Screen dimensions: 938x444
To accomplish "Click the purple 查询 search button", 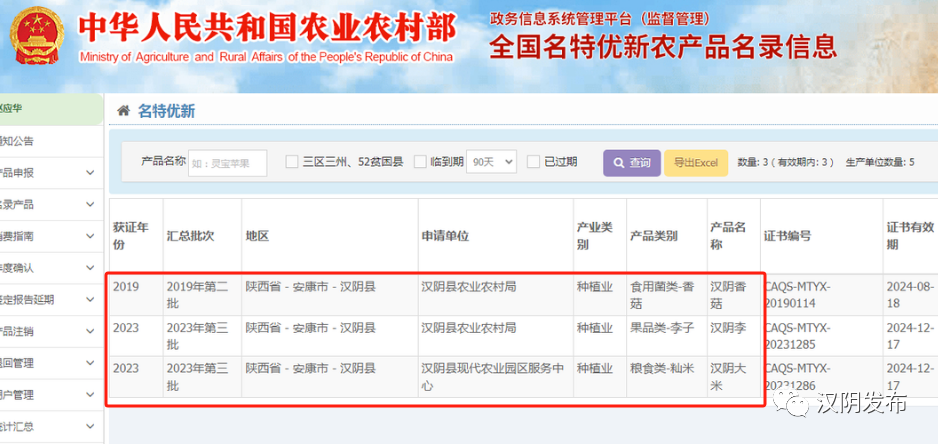I will 632,163.
